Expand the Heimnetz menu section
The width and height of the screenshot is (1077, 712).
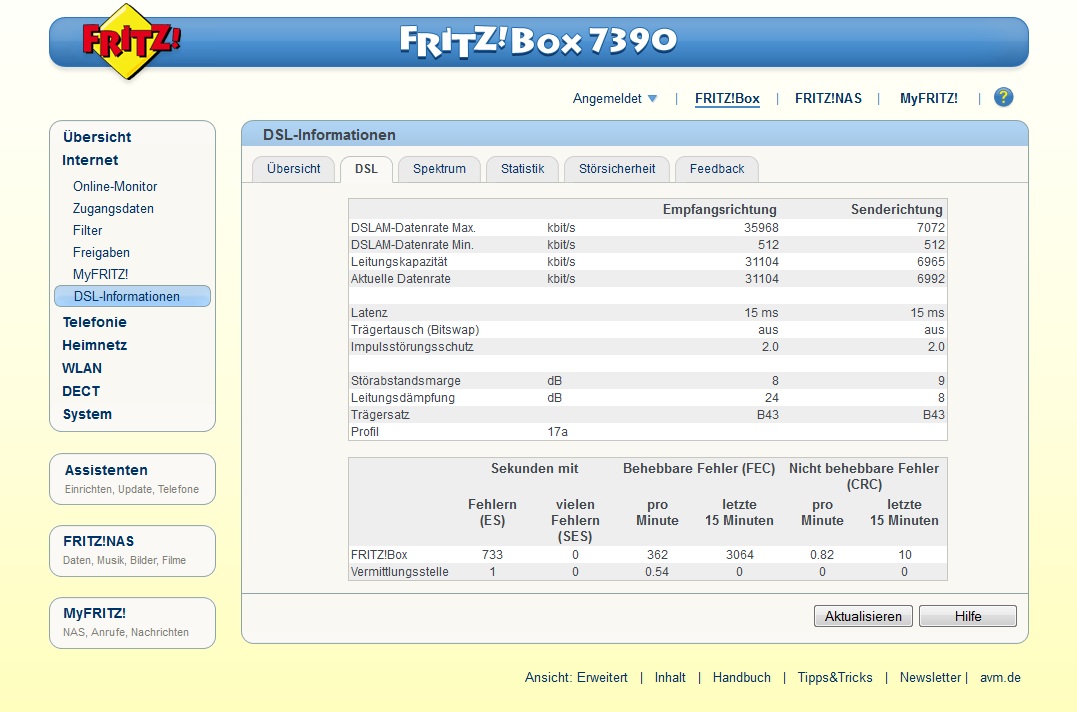pos(94,345)
